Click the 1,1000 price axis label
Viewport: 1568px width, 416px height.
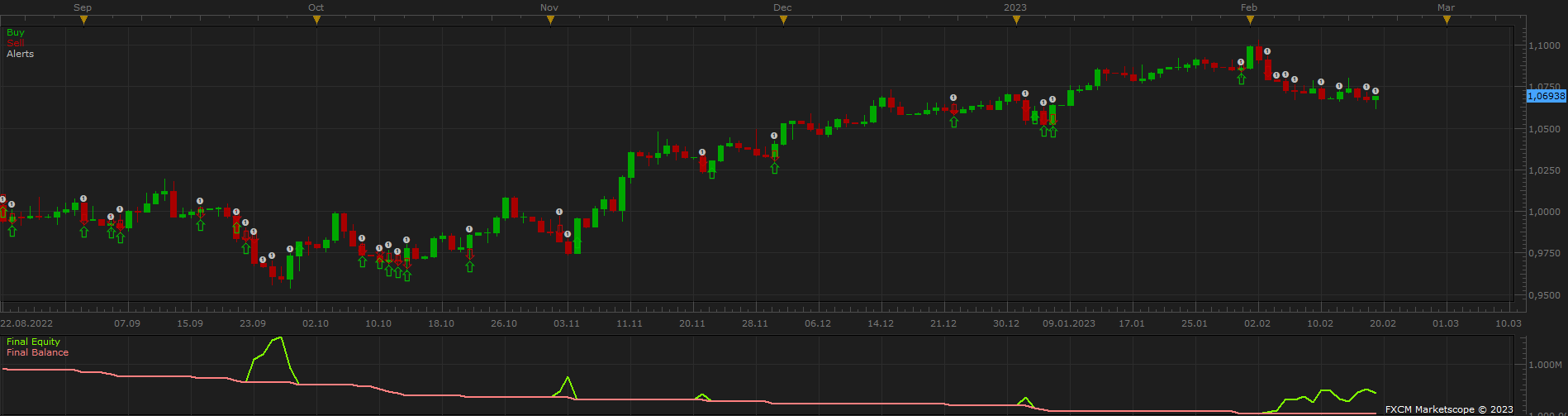pos(1544,45)
